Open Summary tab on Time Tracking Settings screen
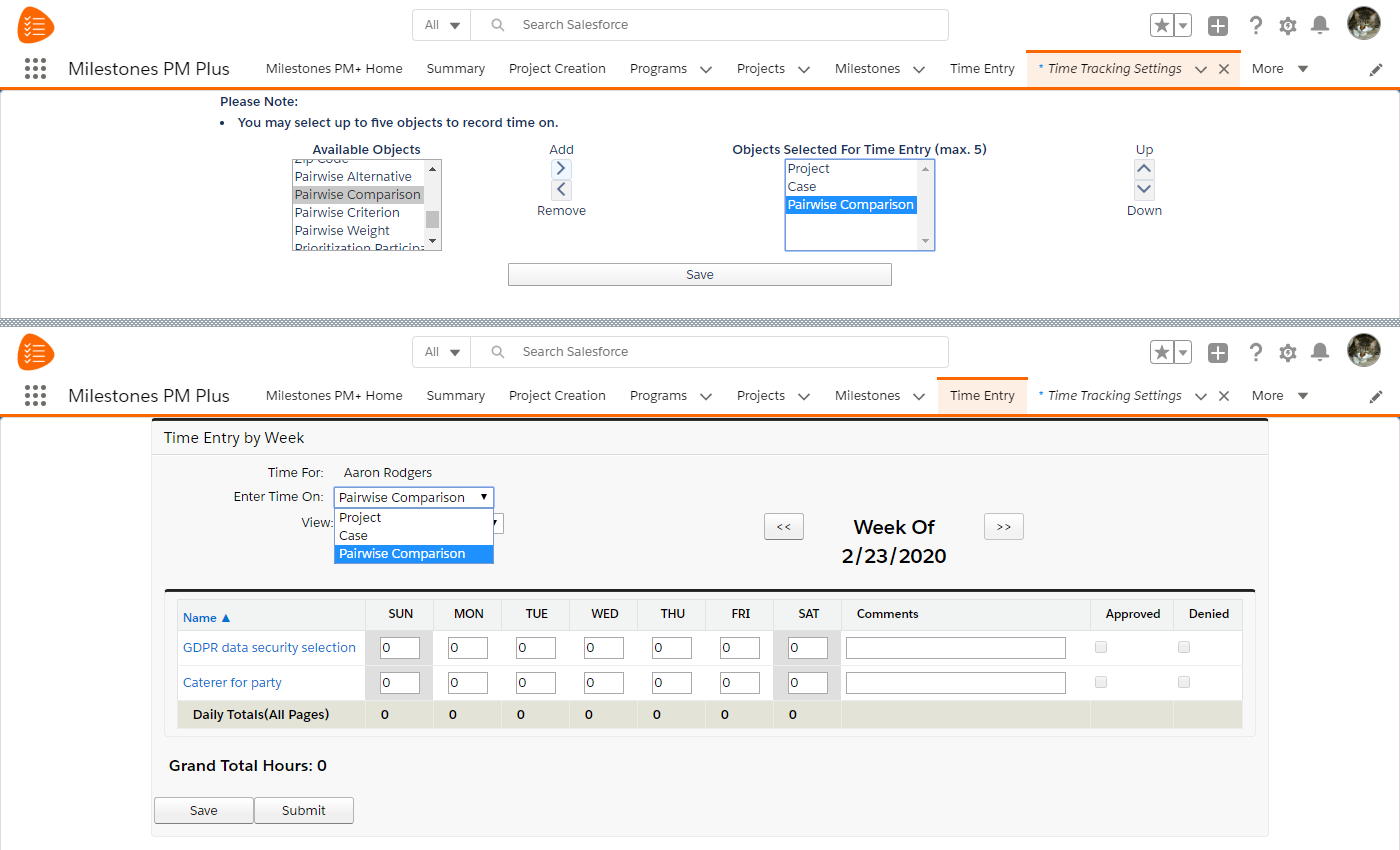 click(x=455, y=69)
